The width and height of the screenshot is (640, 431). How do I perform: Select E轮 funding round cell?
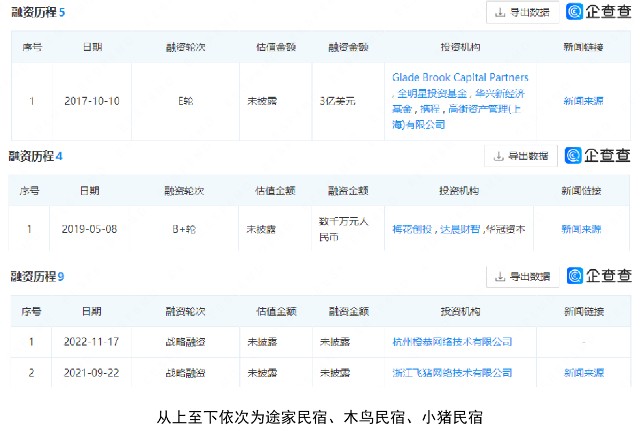[x=186, y=101]
